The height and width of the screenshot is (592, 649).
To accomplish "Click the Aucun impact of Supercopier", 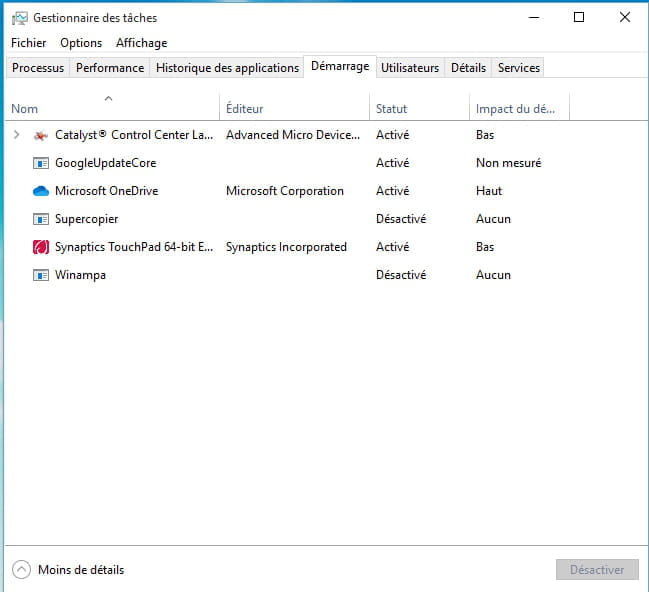I will tap(493, 219).
